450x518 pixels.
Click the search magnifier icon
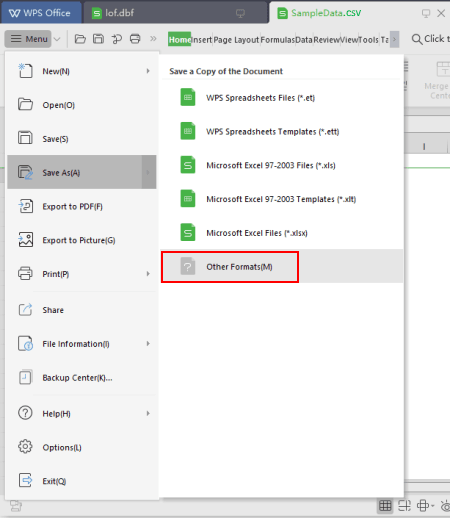[417, 39]
